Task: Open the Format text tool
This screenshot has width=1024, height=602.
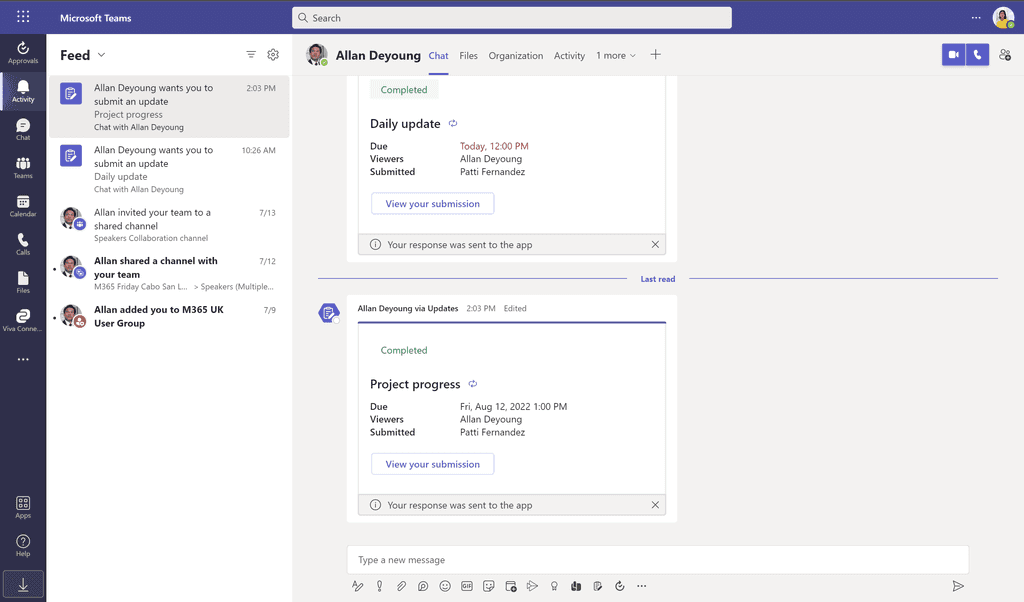Action: [357, 586]
